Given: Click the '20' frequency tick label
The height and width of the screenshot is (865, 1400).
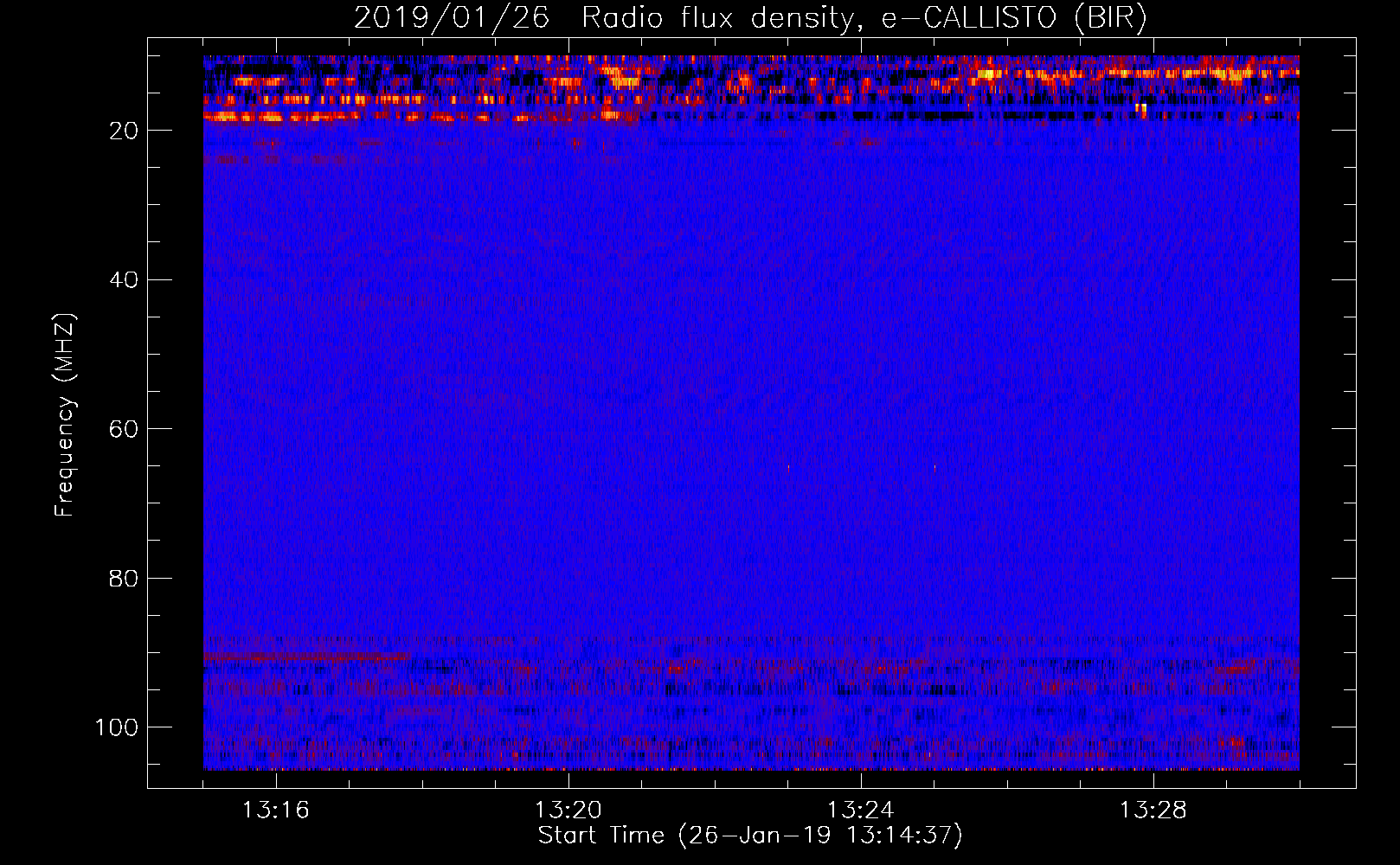Looking at the screenshot, I should [x=124, y=131].
